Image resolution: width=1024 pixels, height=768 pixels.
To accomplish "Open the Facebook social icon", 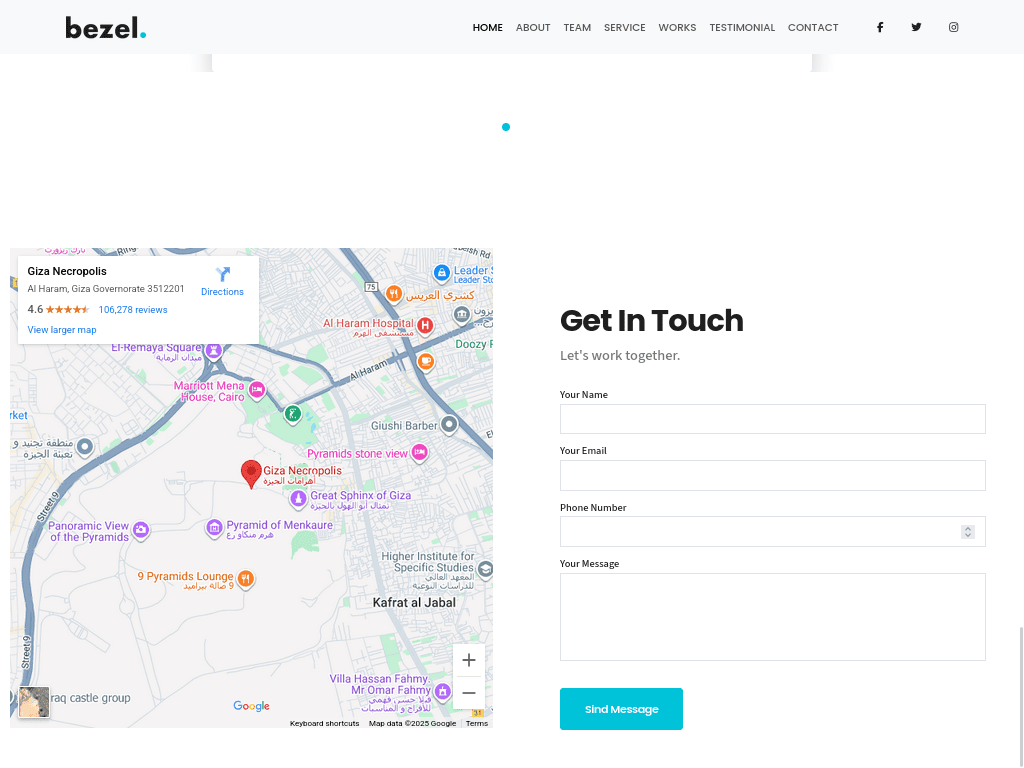I will [880, 27].
